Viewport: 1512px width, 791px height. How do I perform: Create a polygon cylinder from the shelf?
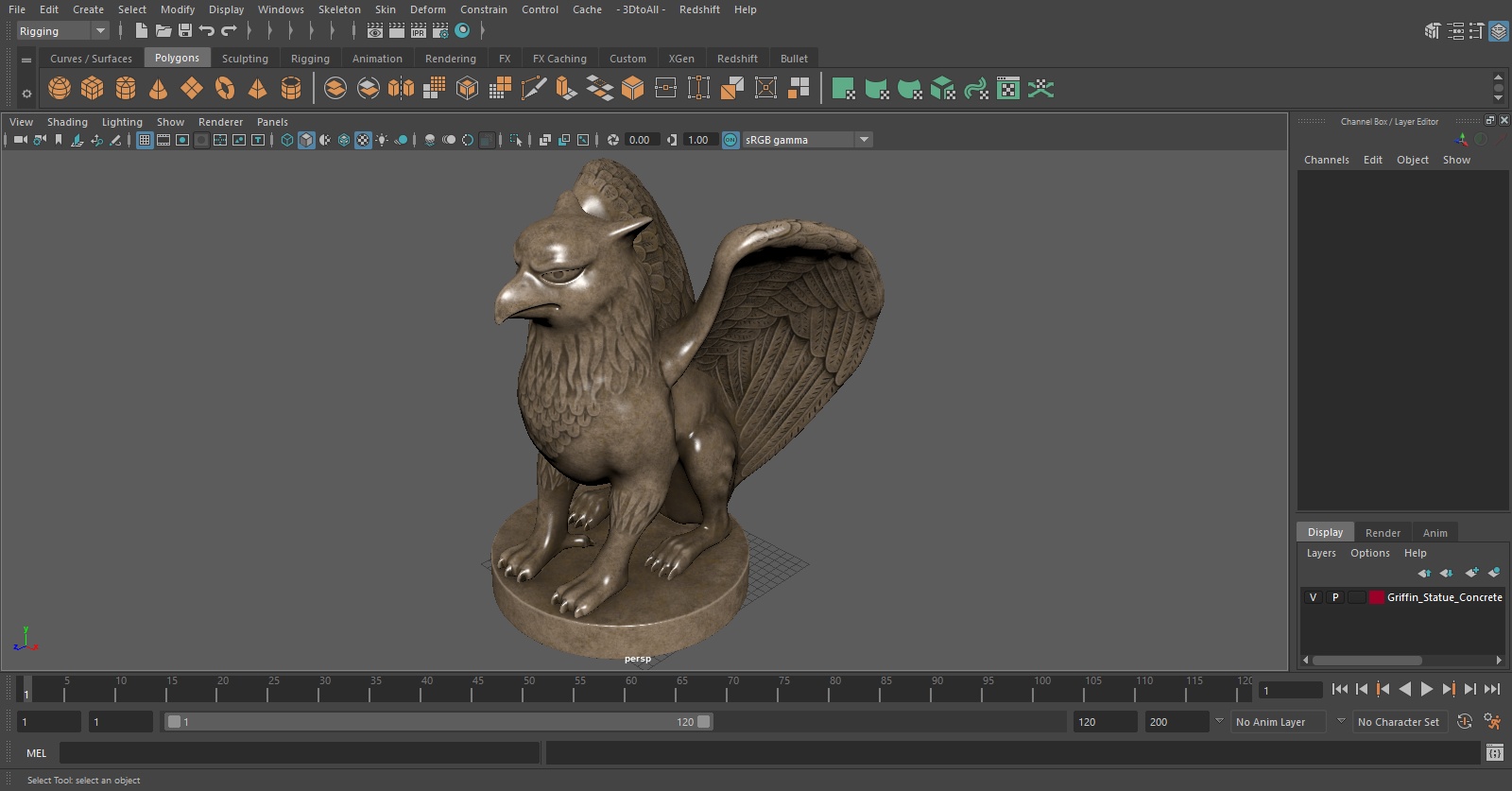pyautogui.click(x=126, y=89)
